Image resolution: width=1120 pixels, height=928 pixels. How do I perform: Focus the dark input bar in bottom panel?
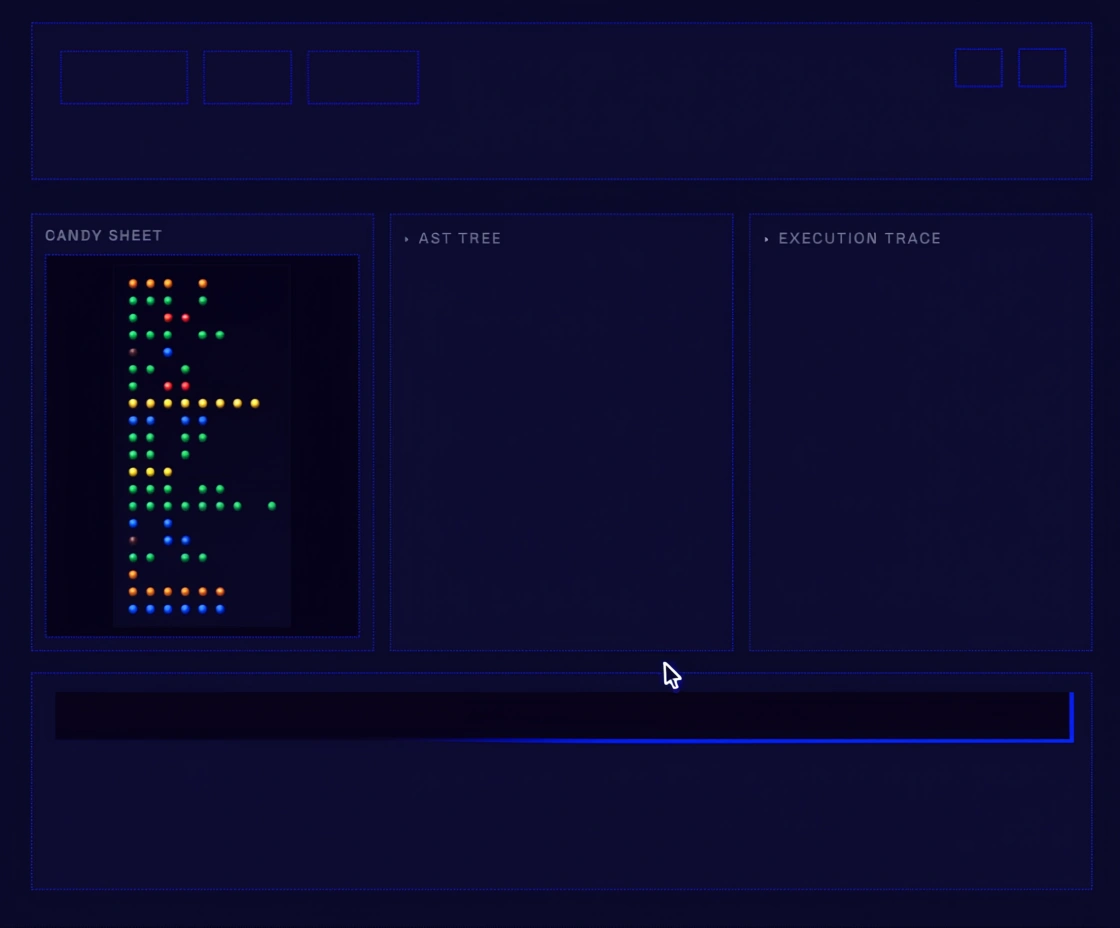560,716
